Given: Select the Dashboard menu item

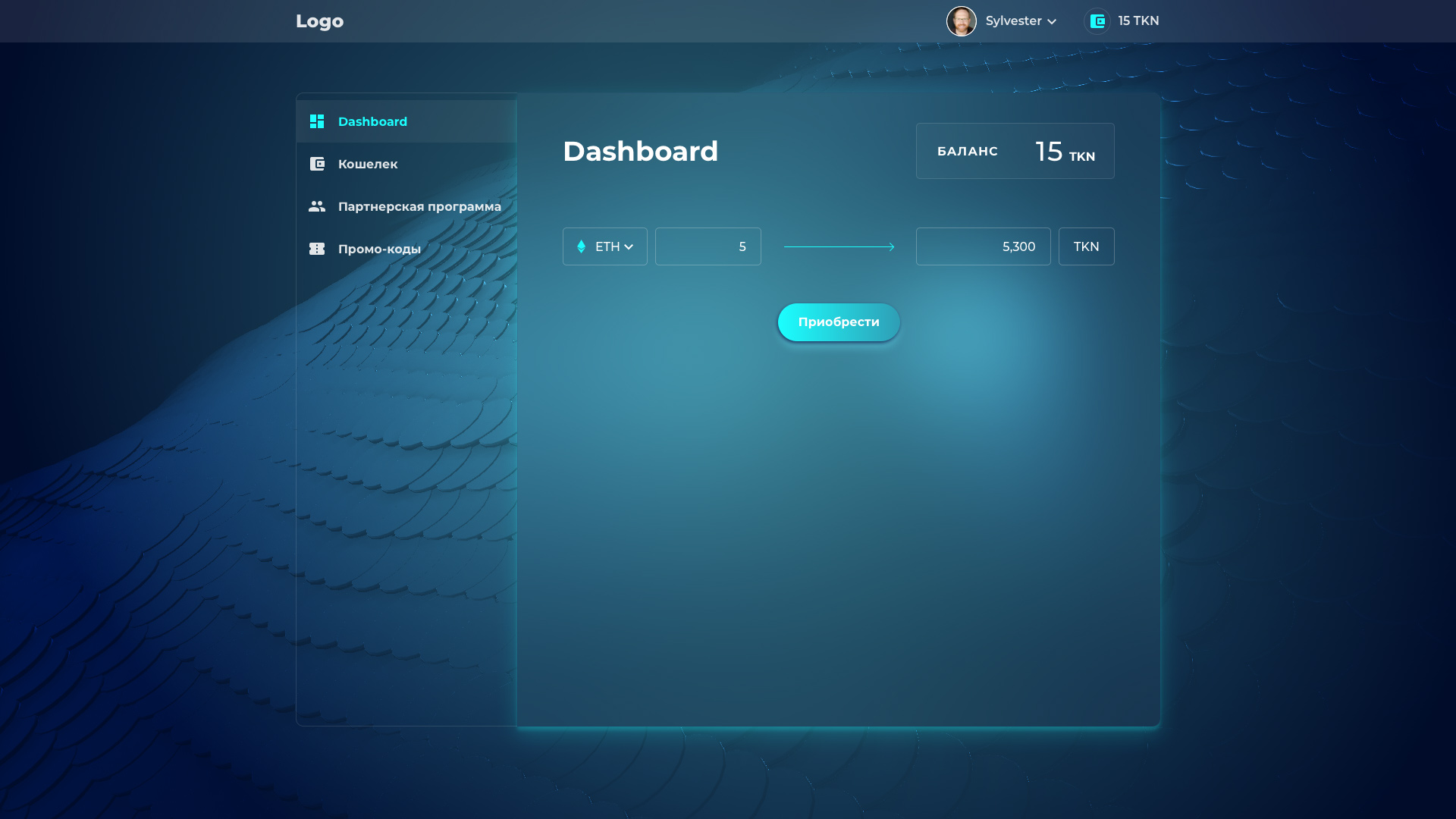Looking at the screenshot, I should pyautogui.click(x=372, y=121).
